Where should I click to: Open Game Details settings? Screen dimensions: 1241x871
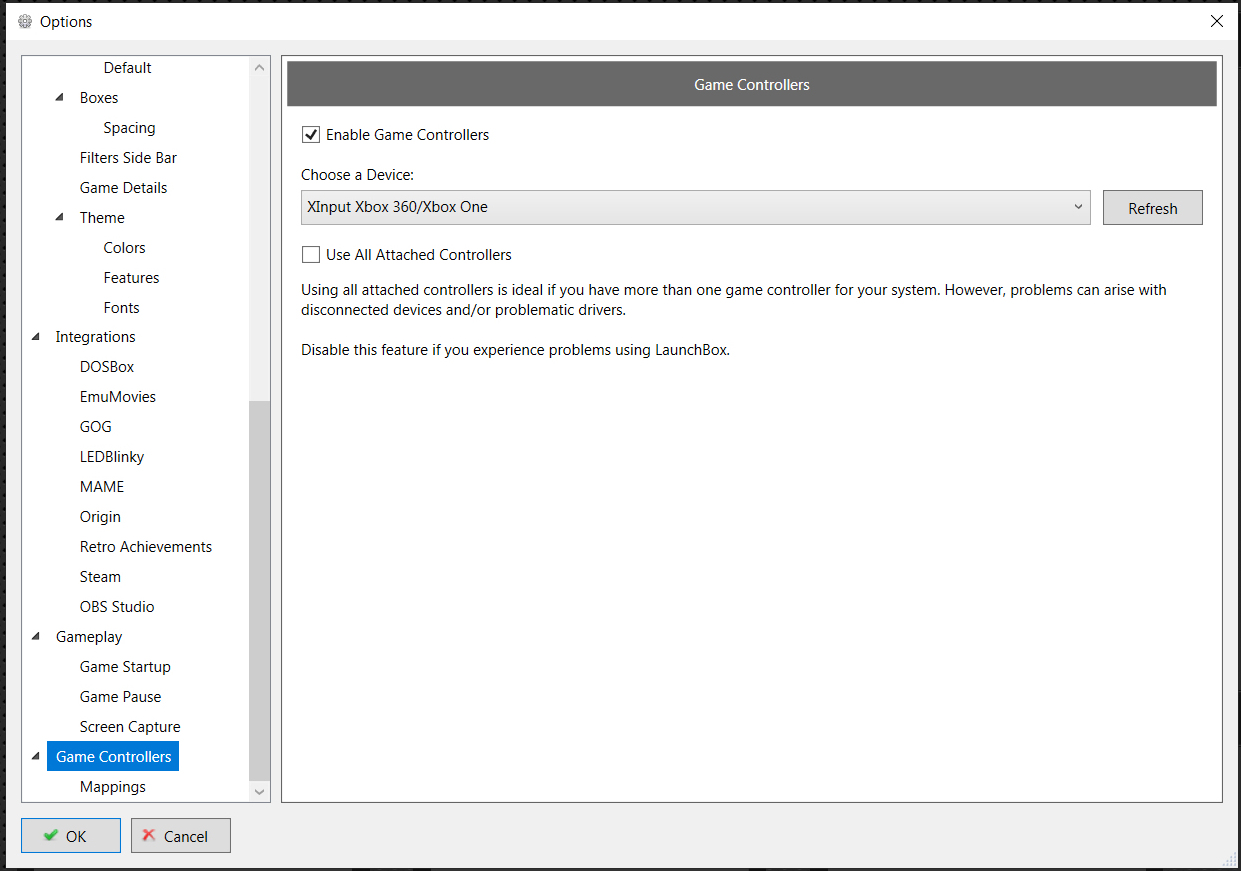point(123,188)
